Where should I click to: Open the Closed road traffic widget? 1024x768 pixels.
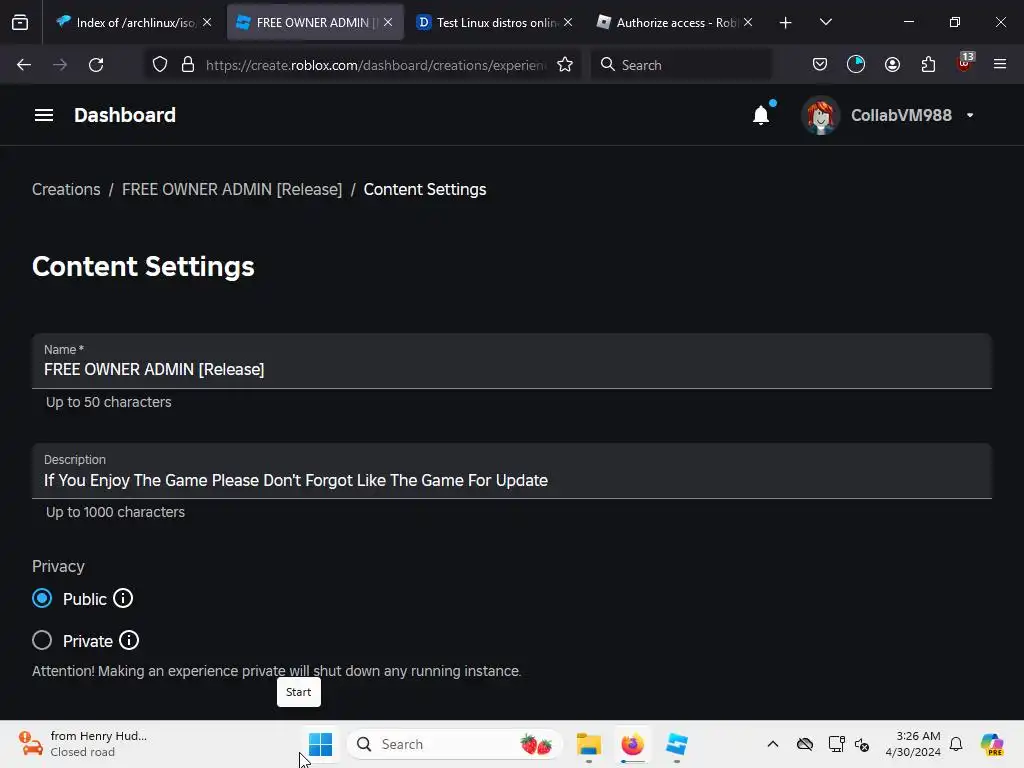click(84, 744)
